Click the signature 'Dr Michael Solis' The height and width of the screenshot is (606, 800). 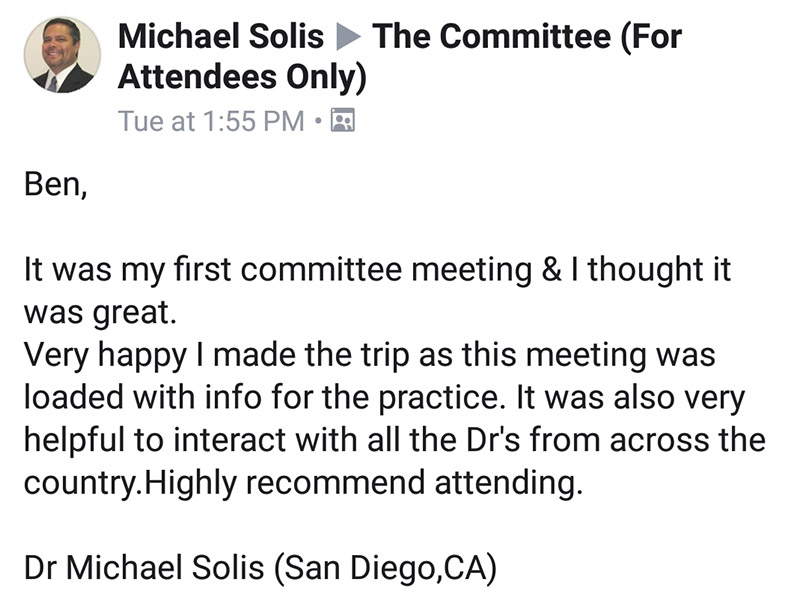[x=144, y=567]
